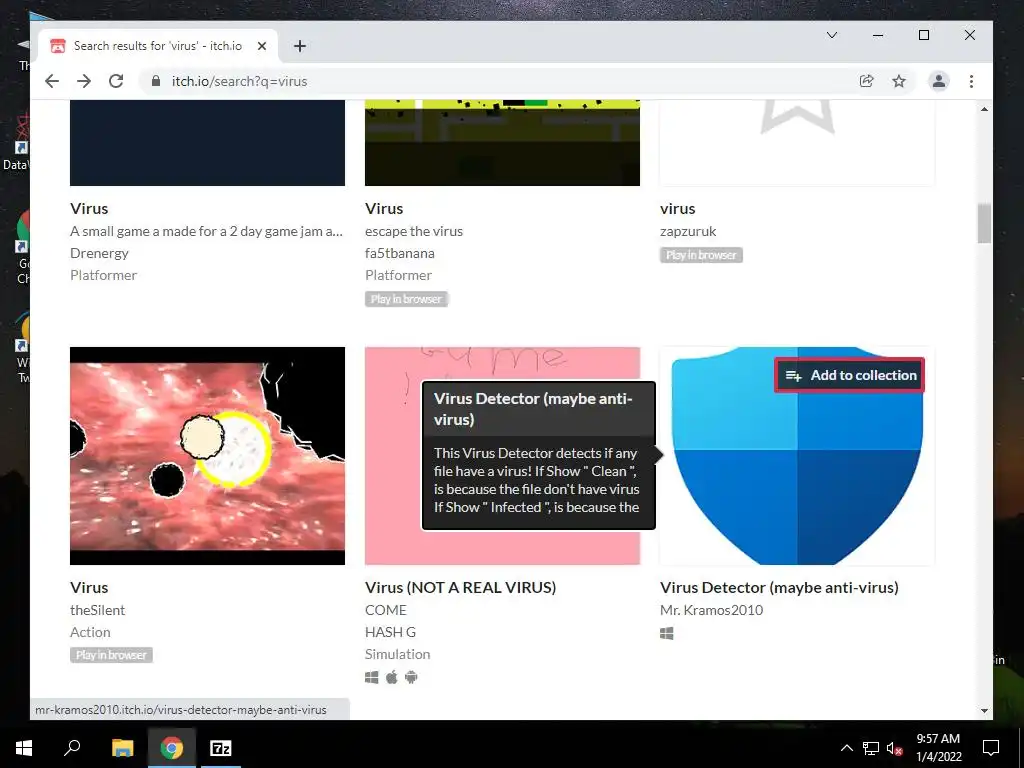Open theSilent's Virus game title link

pyautogui.click(x=89, y=587)
